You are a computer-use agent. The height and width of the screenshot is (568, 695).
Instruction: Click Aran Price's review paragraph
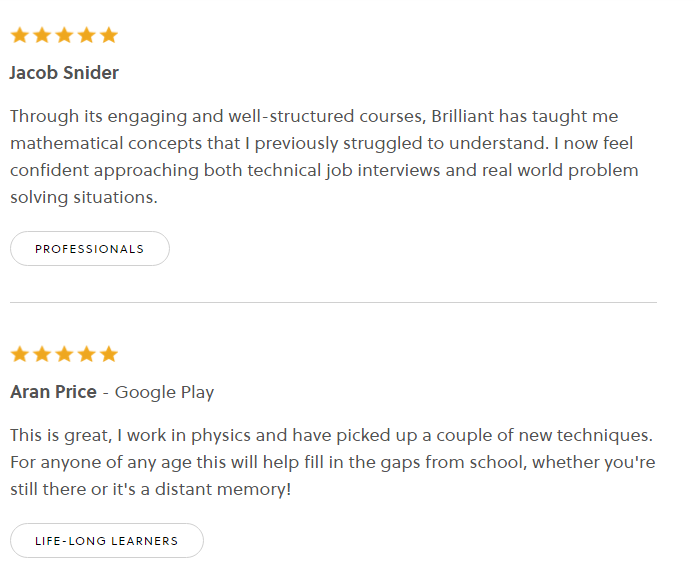[332, 463]
